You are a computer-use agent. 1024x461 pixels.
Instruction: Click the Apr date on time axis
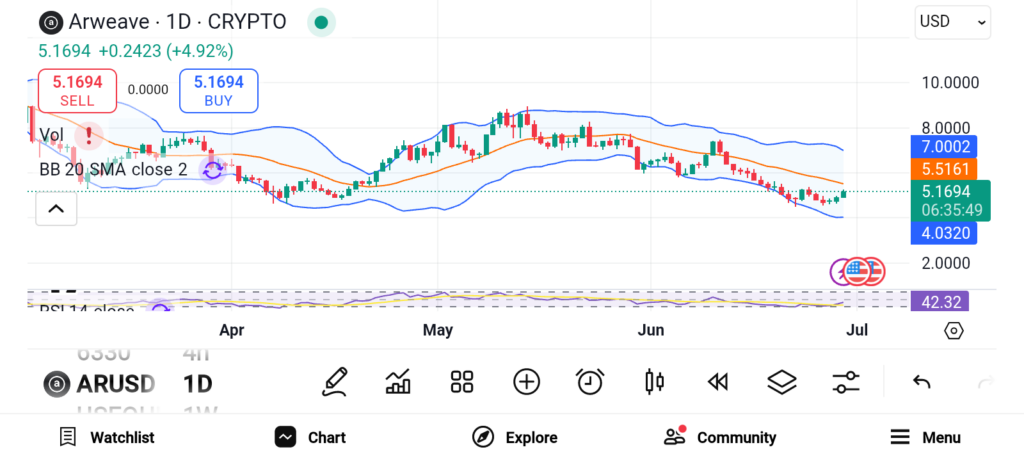[232, 330]
